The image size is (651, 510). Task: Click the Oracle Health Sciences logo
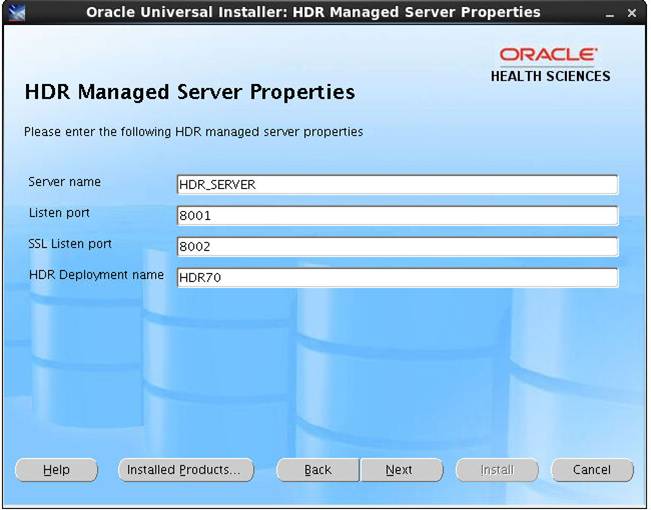pos(550,65)
